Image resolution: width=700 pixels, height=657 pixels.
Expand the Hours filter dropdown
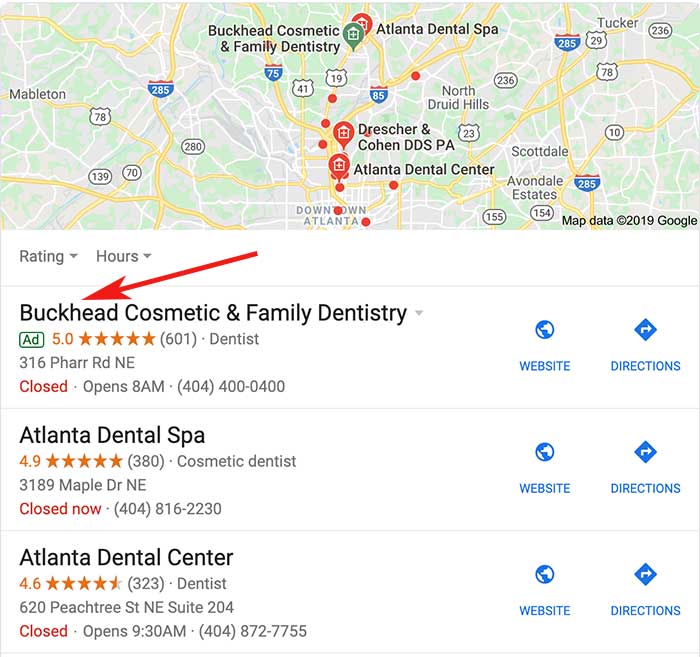124,256
